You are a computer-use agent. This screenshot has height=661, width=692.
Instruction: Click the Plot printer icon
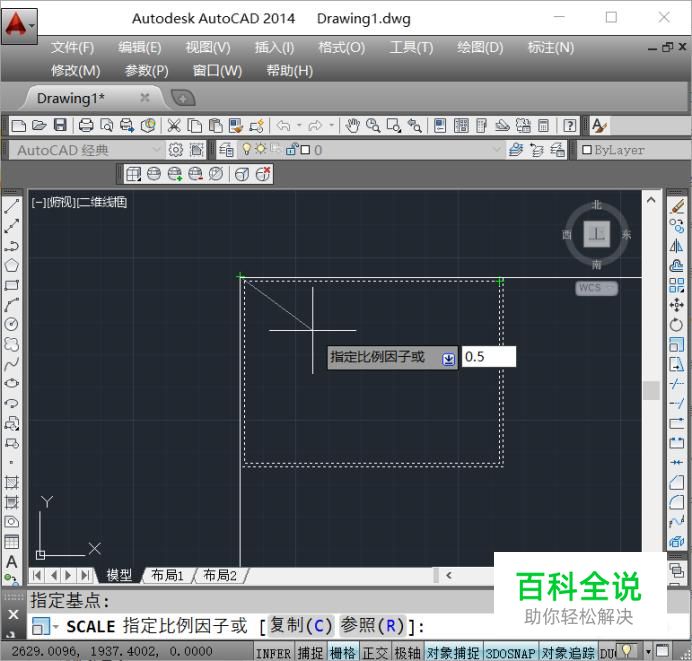coord(86,126)
